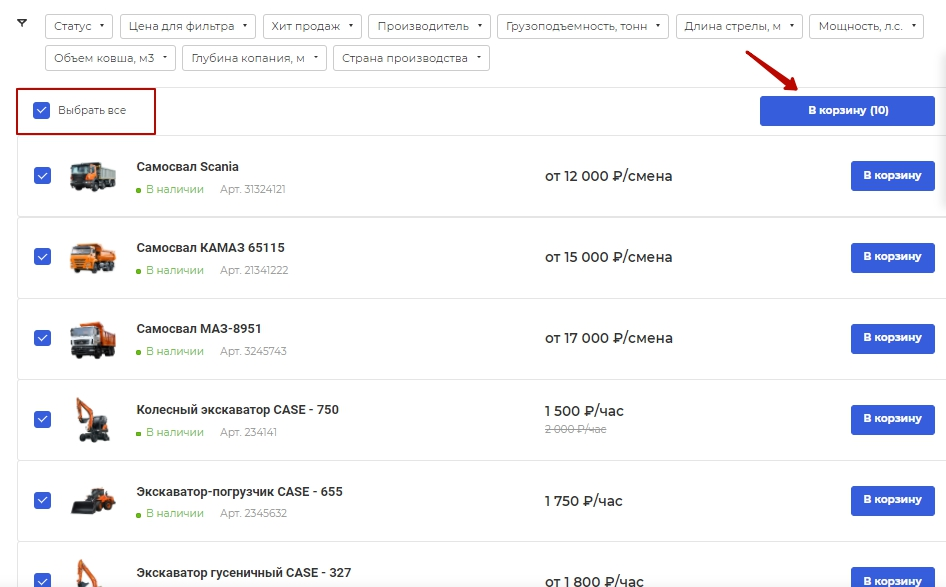Open the Самосвал Scania product title

click(x=188, y=167)
